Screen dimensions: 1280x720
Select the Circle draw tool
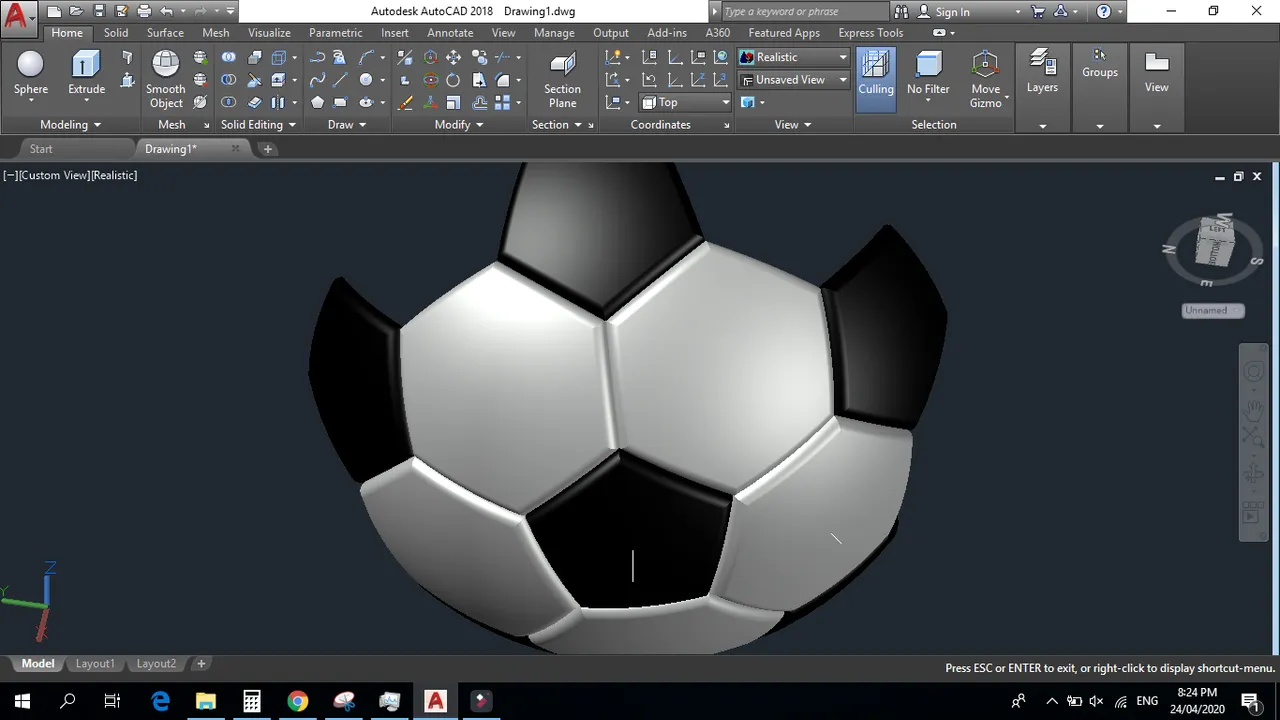pyautogui.click(x=366, y=80)
